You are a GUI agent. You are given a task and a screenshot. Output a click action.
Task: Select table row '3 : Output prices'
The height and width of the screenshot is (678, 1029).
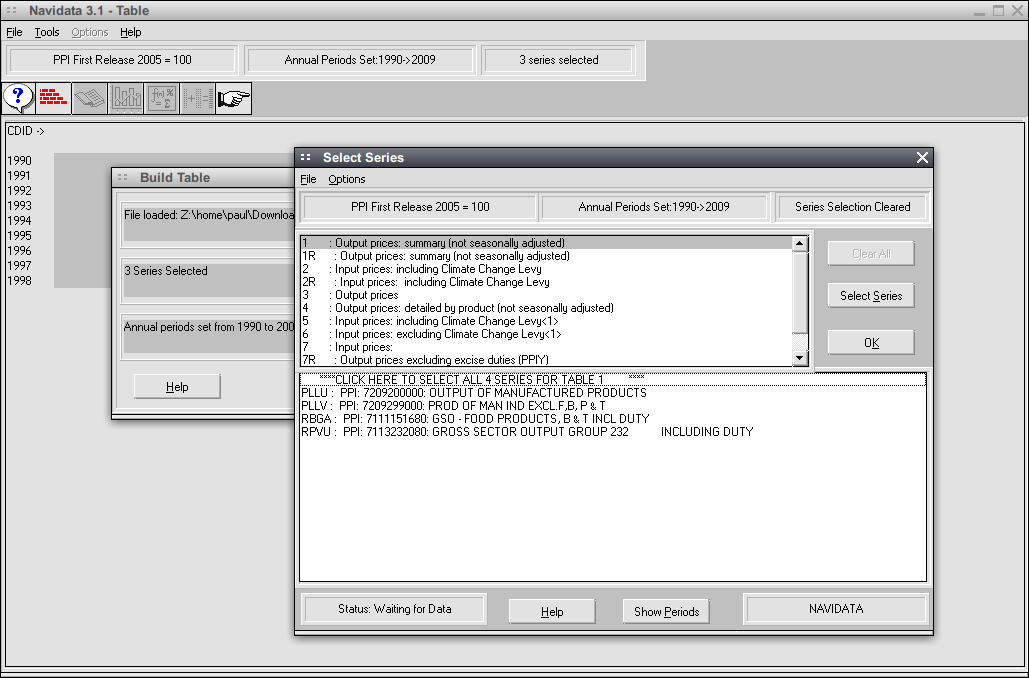[547, 295]
